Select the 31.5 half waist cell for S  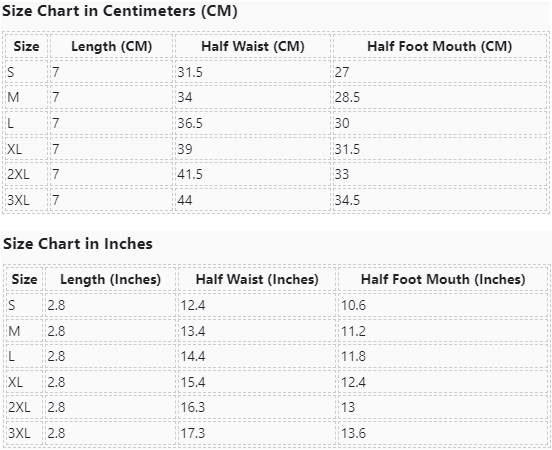click(253, 72)
